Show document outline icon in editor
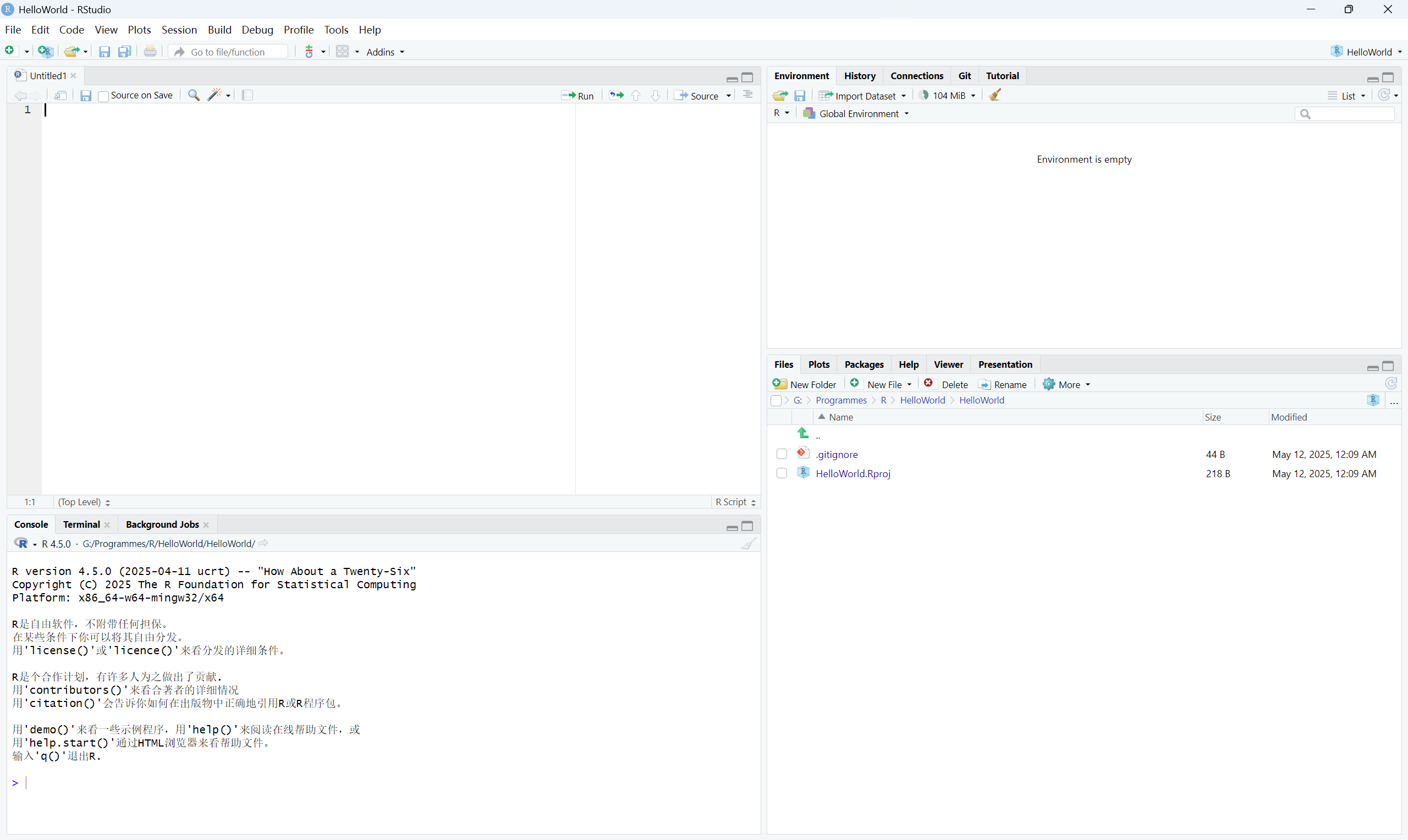 point(747,95)
